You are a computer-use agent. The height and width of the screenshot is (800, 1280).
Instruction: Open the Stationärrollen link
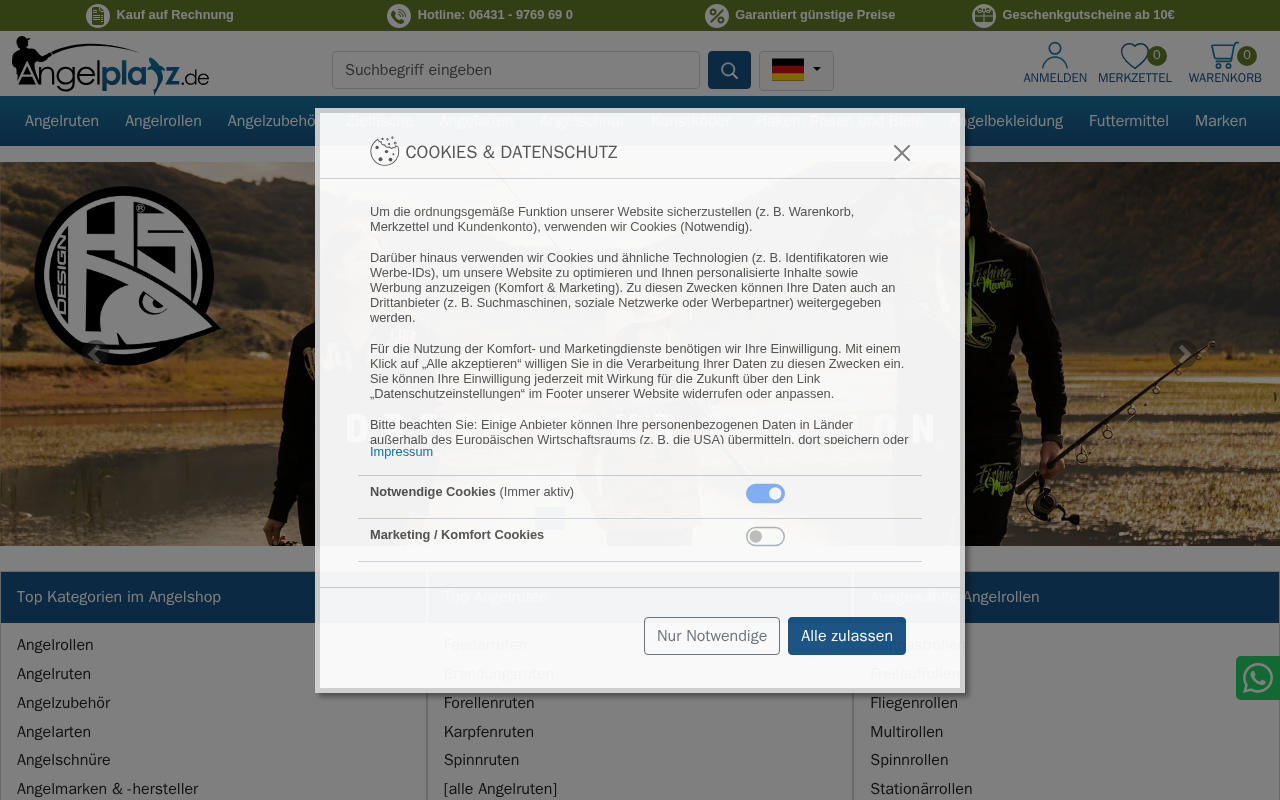[x=921, y=789]
